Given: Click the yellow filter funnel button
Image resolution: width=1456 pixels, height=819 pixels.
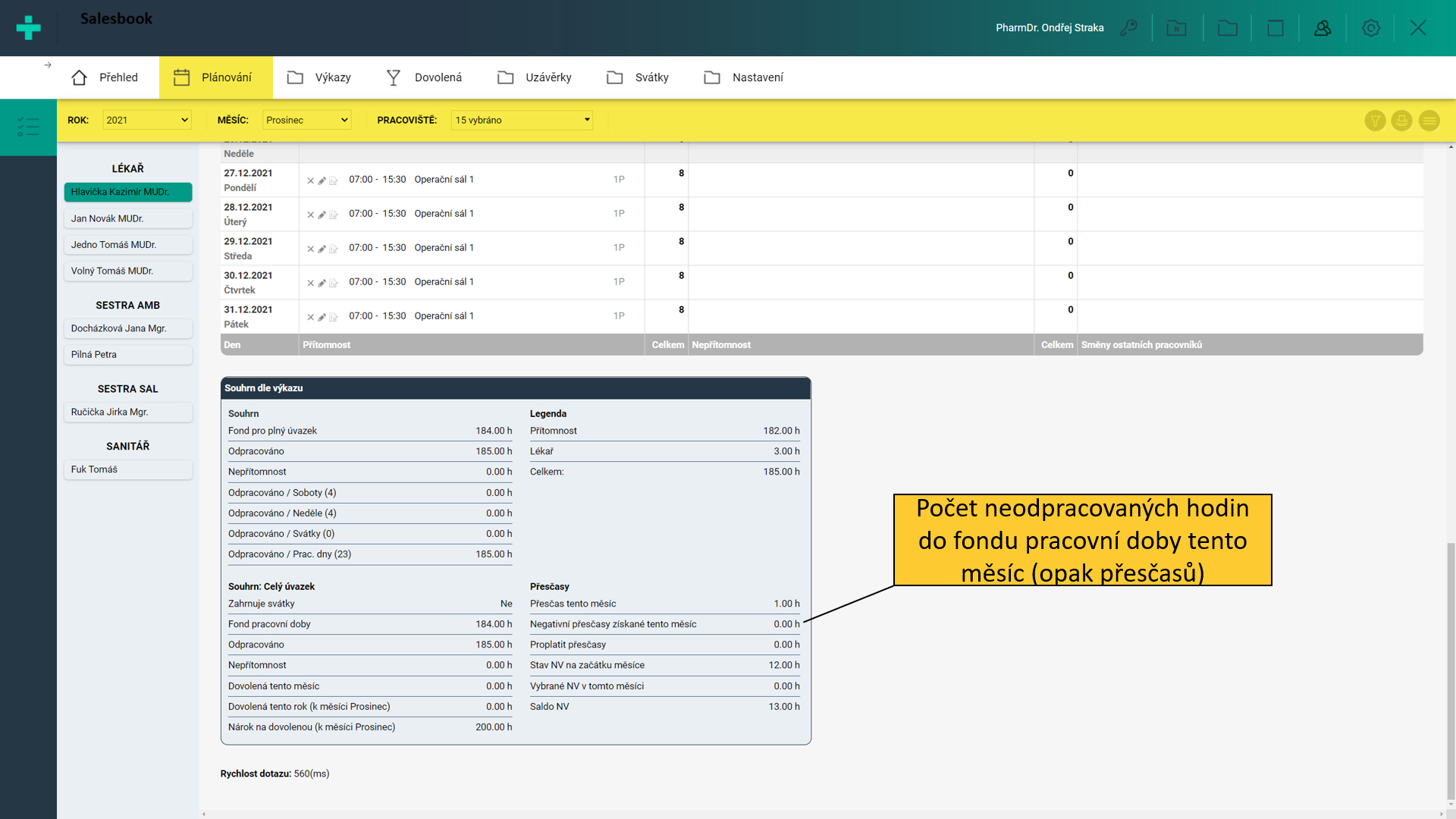Looking at the screenshot, I should click(1375, 121).
